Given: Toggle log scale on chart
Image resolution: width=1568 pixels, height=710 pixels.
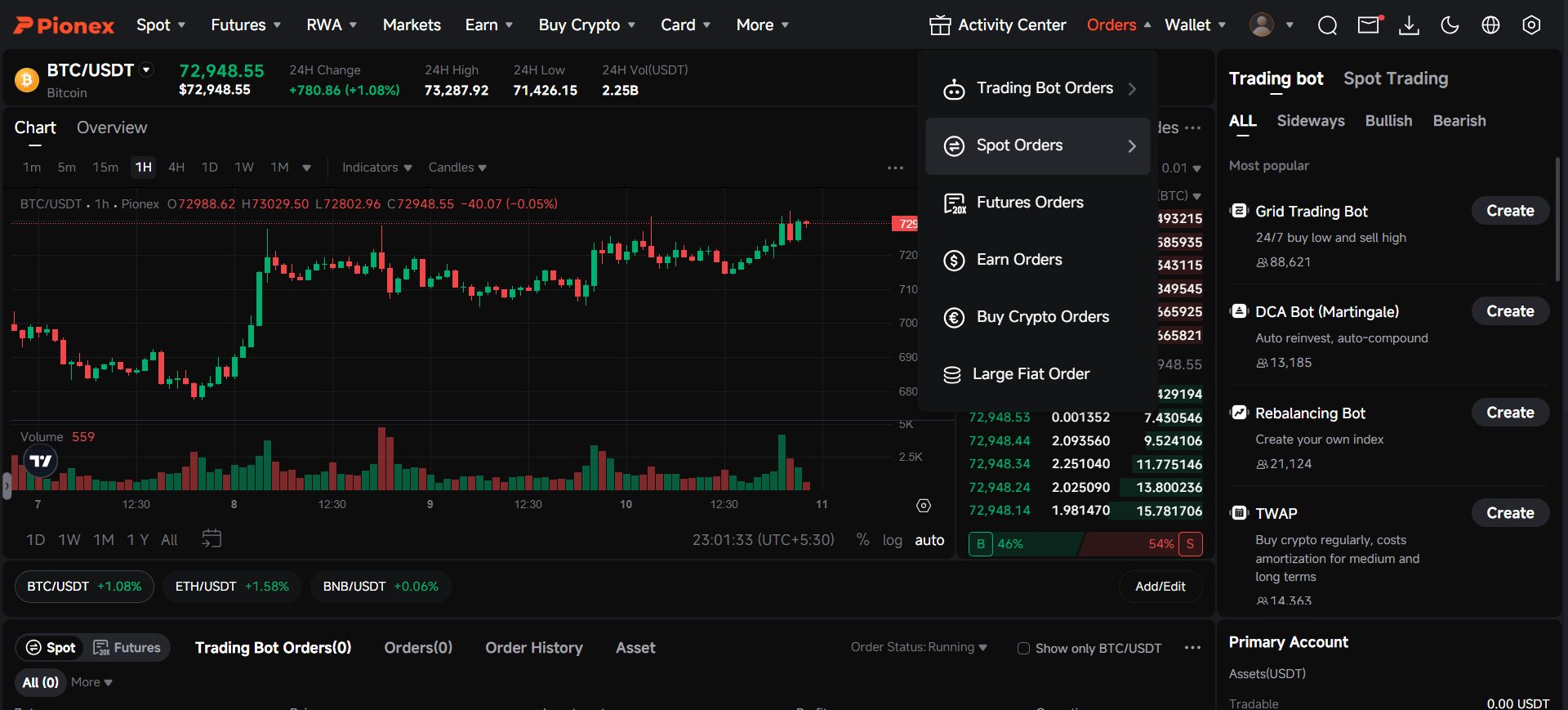Looking at the screenshot, I should [893, 540].
